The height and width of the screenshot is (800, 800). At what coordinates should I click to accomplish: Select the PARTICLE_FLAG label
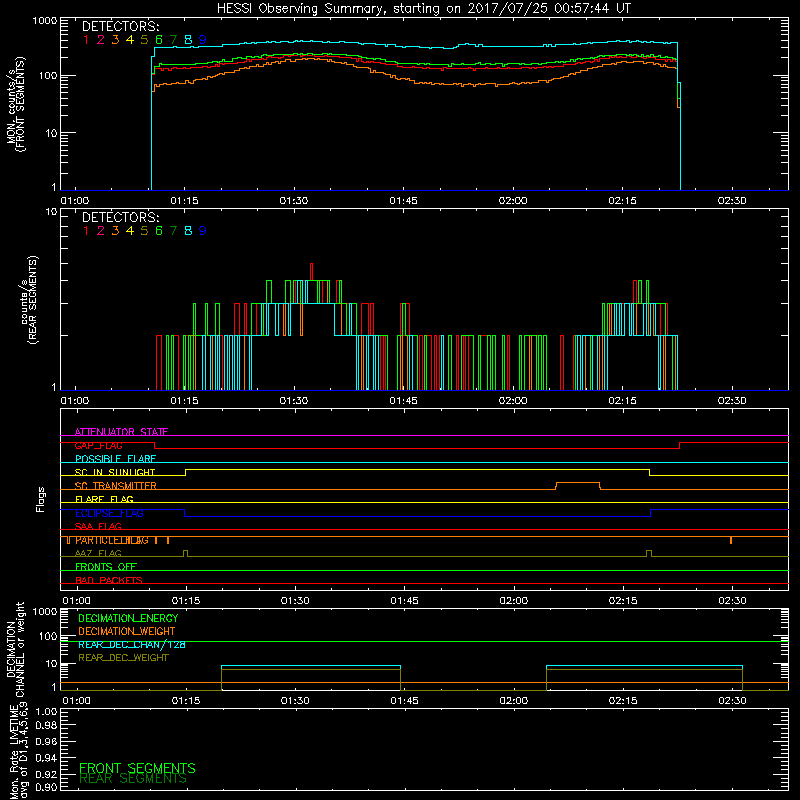point(112,540)
